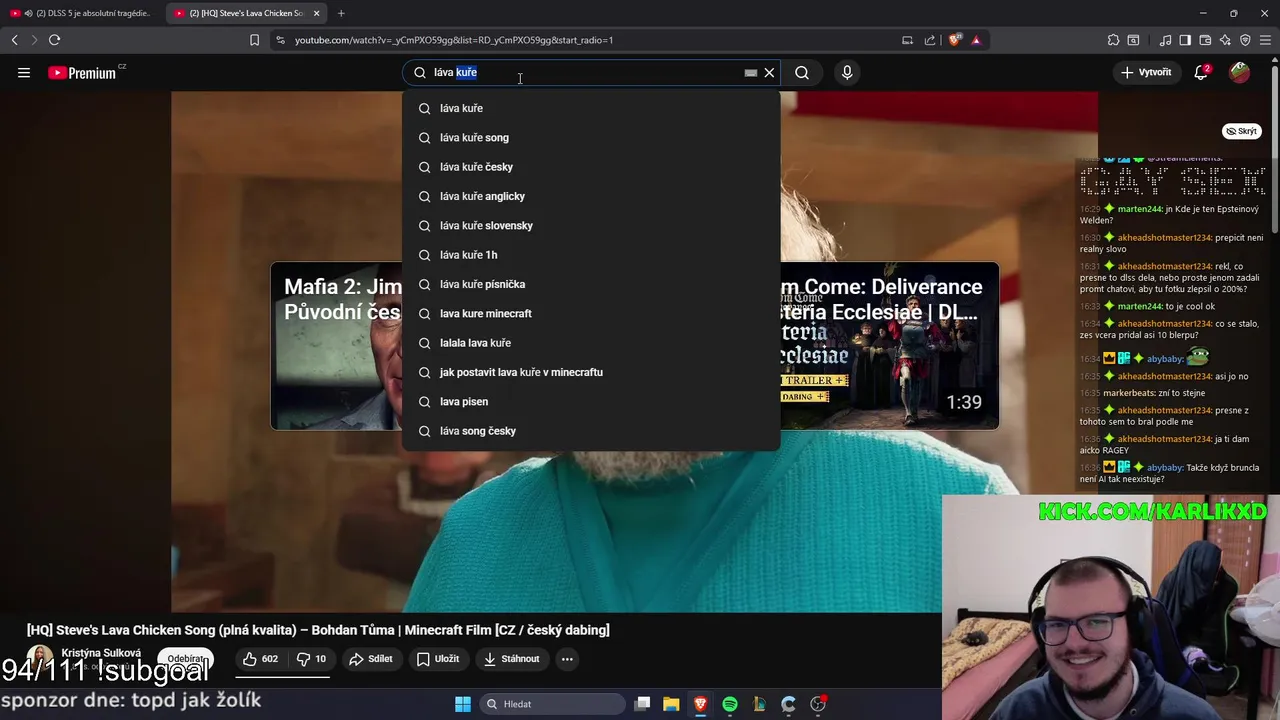Open Kingdom Come Deliverance end-screen card
This screenshot has width=1280, height=720.
889,346
